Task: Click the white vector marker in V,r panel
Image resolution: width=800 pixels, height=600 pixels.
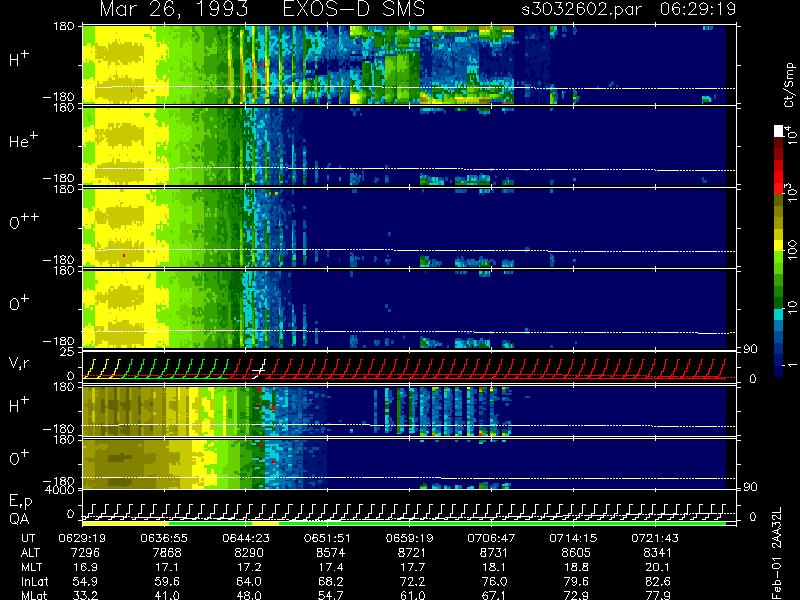Action: tap(260, 369)
